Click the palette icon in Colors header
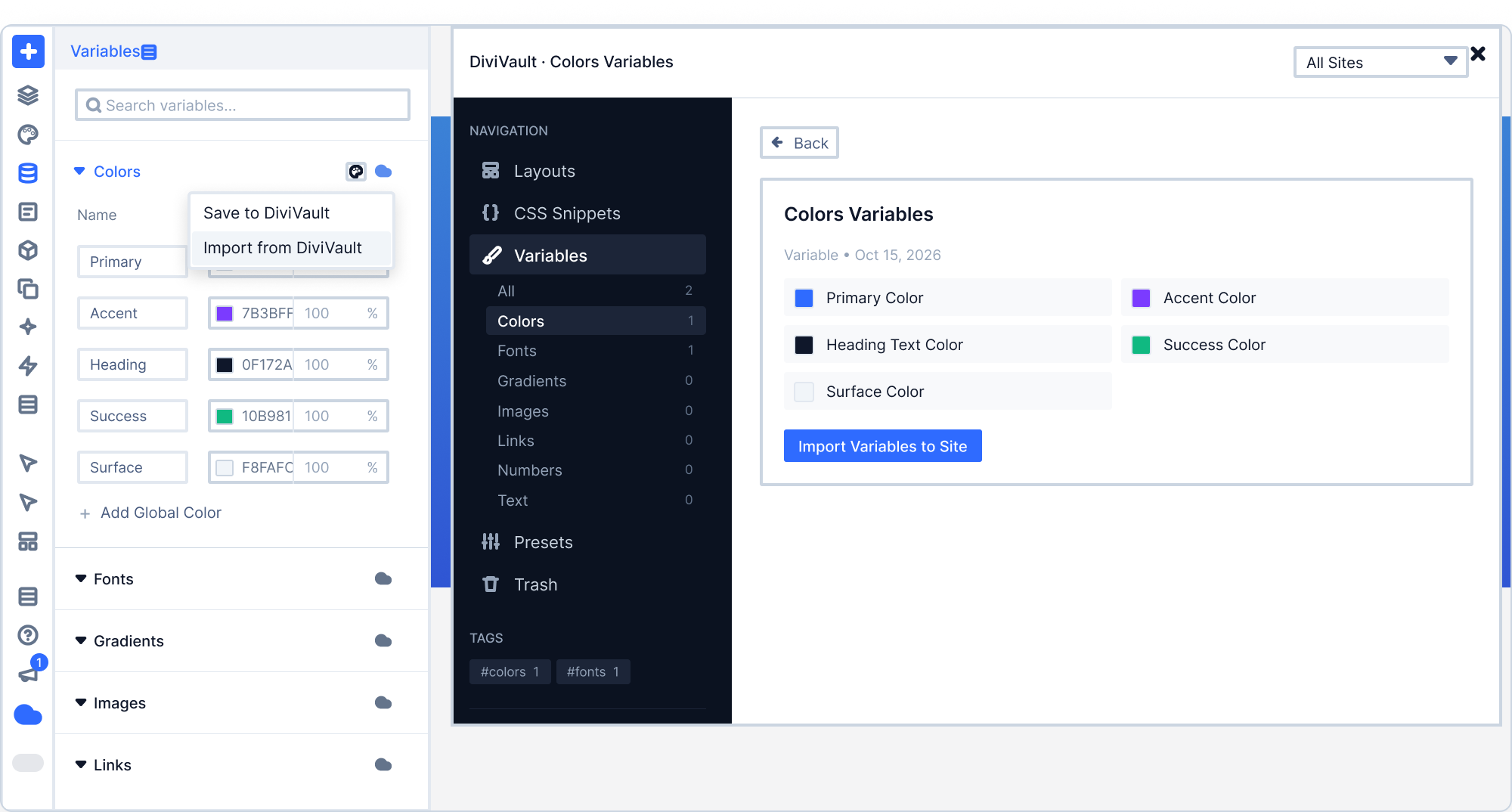The image size is (1512, 812). (356, 172)
